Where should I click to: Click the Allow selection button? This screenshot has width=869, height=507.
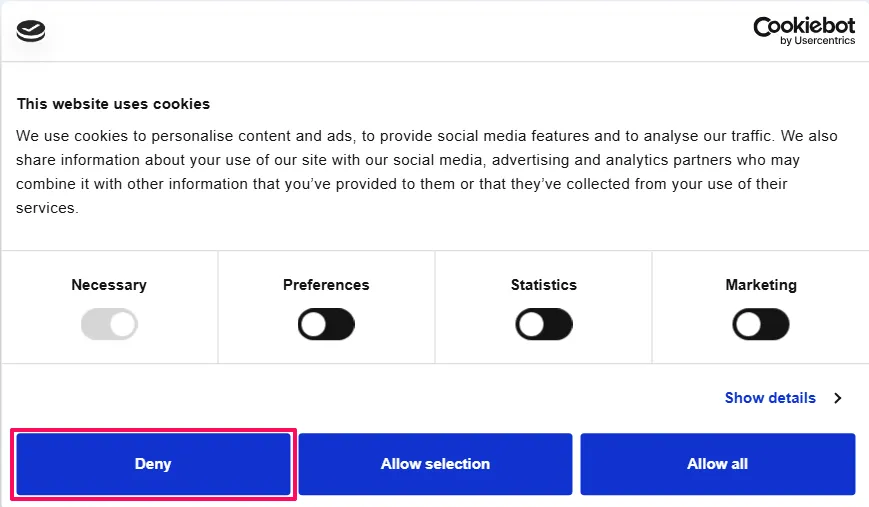point(435,464)
